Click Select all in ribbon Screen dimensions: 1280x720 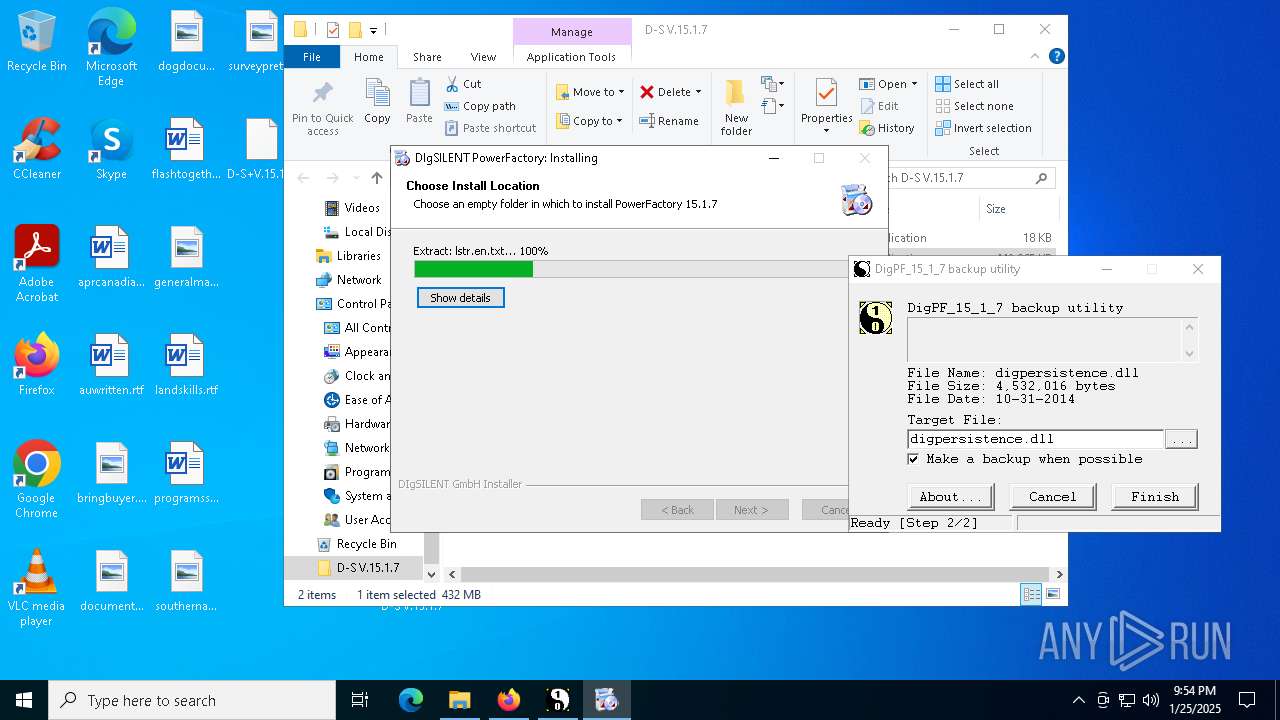click(x=967, y=84)
